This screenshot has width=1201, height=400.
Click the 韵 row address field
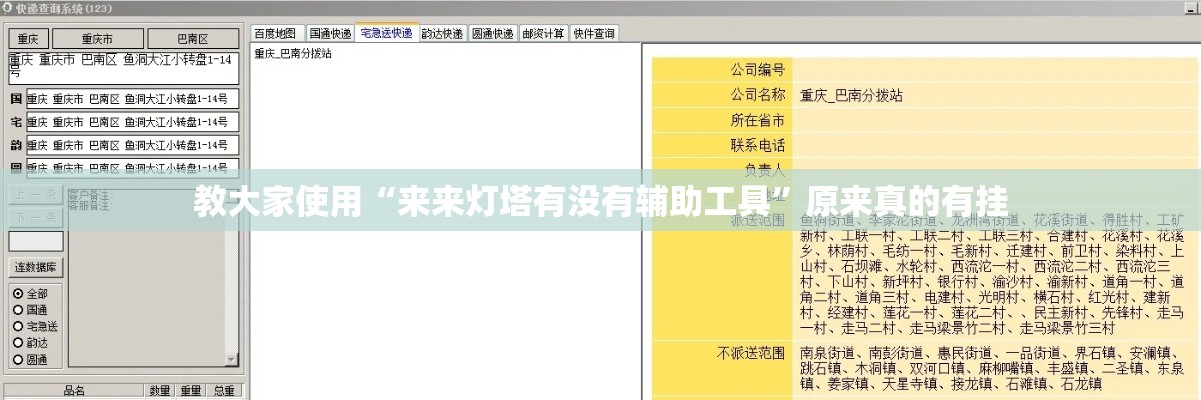(133, 145)
